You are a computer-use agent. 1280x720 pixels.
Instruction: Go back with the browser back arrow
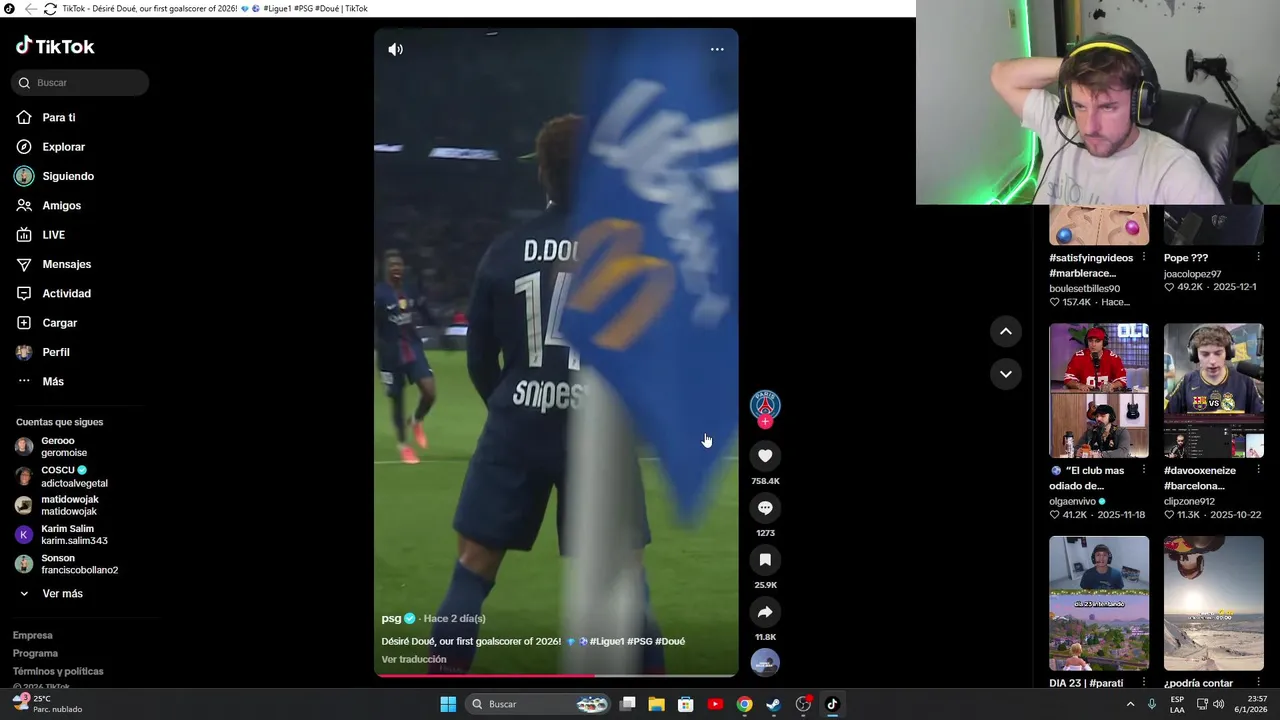[31, 9]
